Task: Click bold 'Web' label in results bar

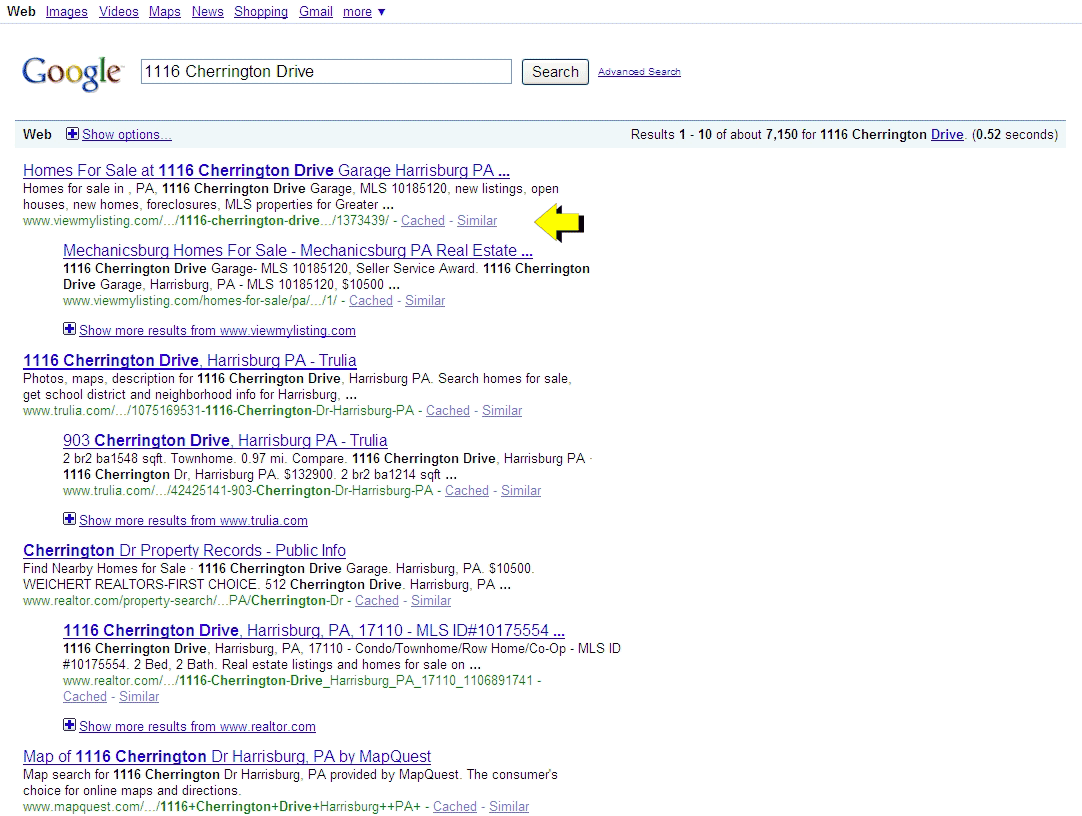Action: click(x=37, y=135)
